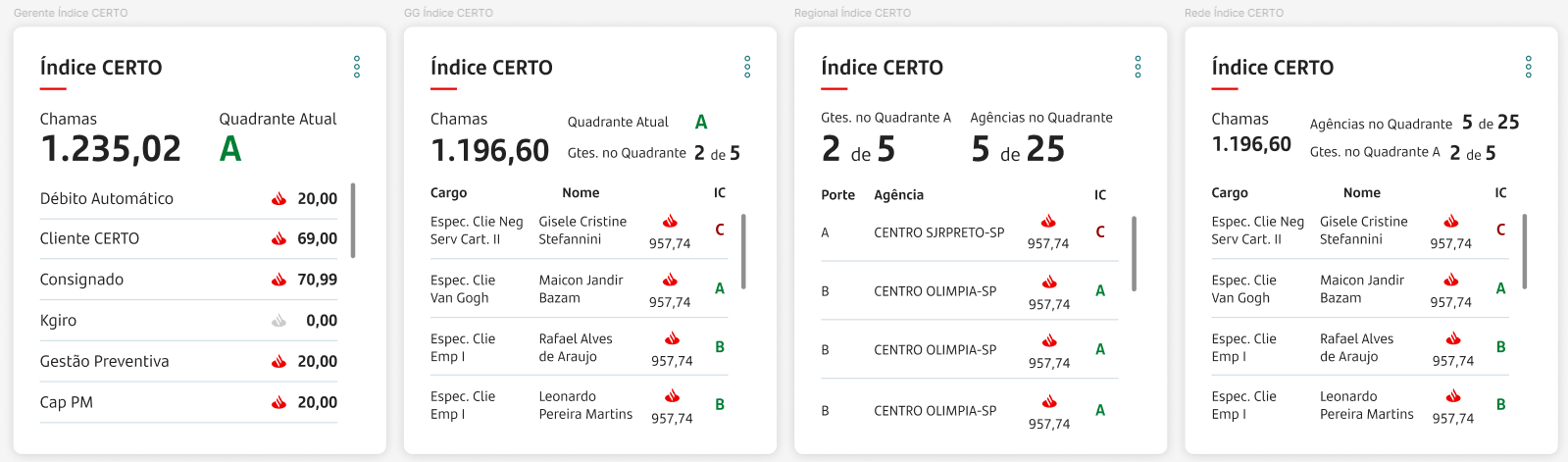Click the Cargo column header in GG card
The width and height of the screenshot is (1568, 462).
point(448,193)
